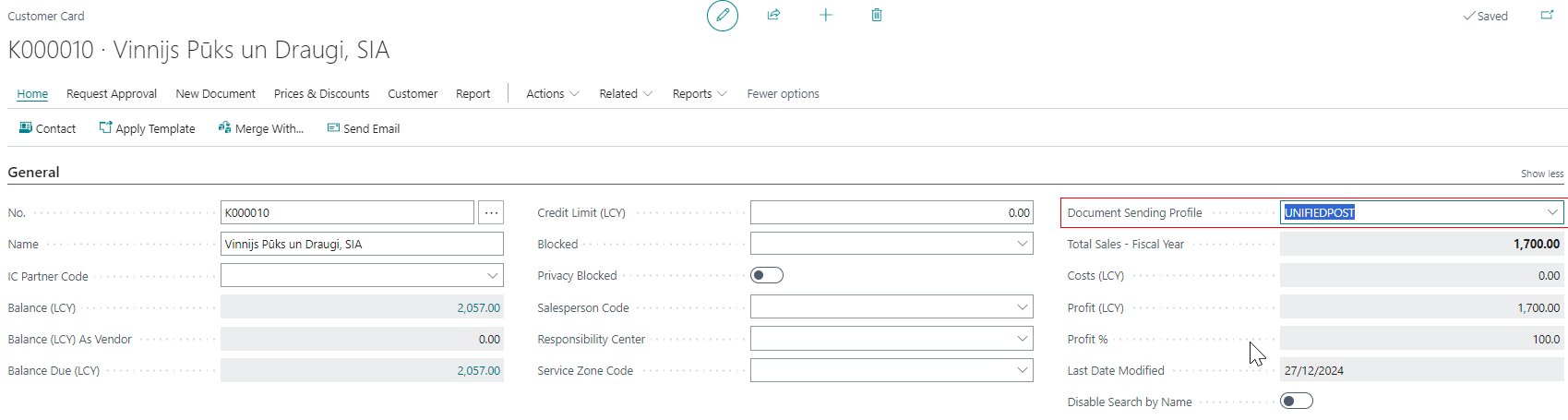Click the No. field ellipsis button
The image size is (1568, 420).
[491, 212]
